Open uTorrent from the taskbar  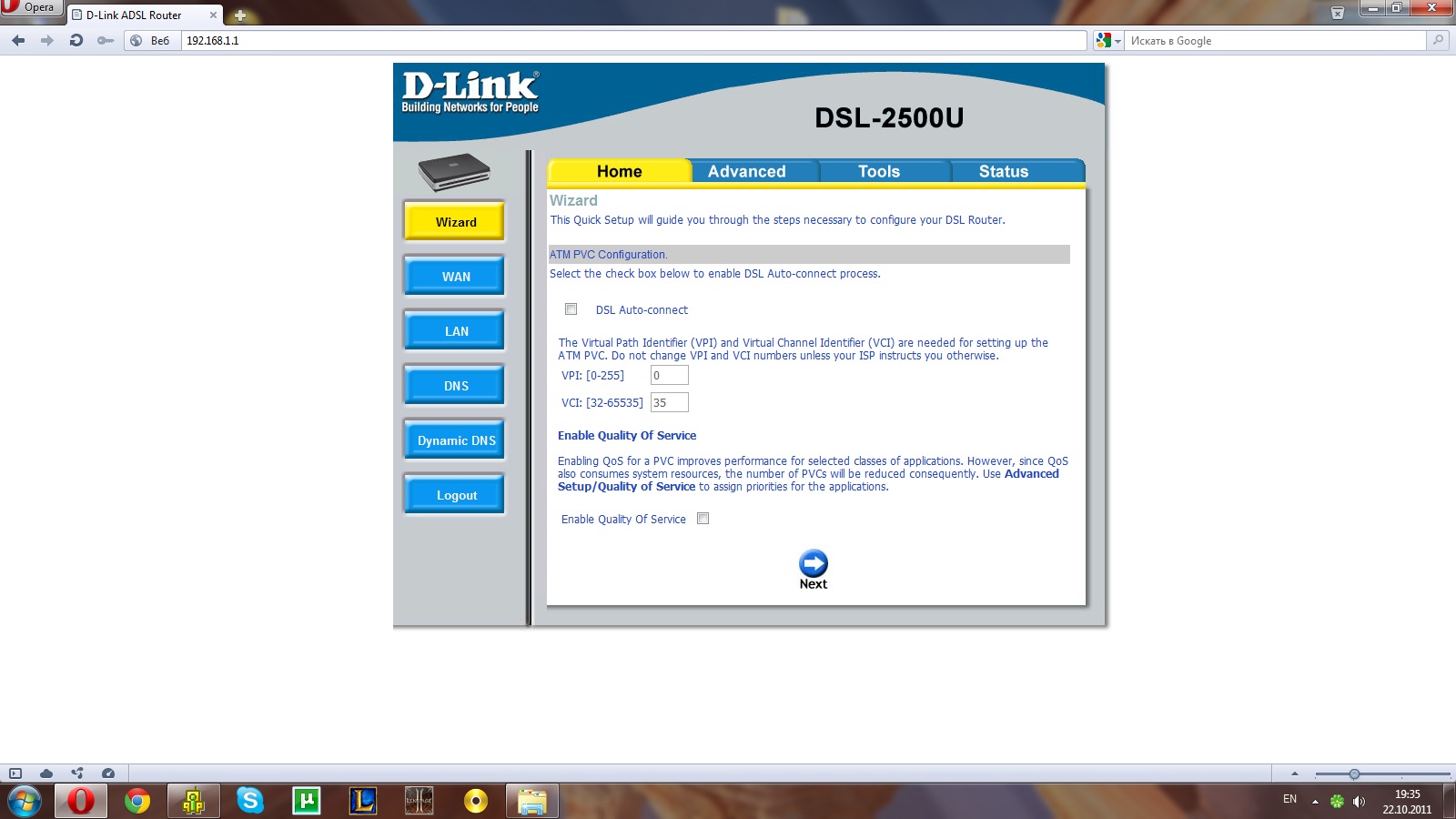coord(306,802)
